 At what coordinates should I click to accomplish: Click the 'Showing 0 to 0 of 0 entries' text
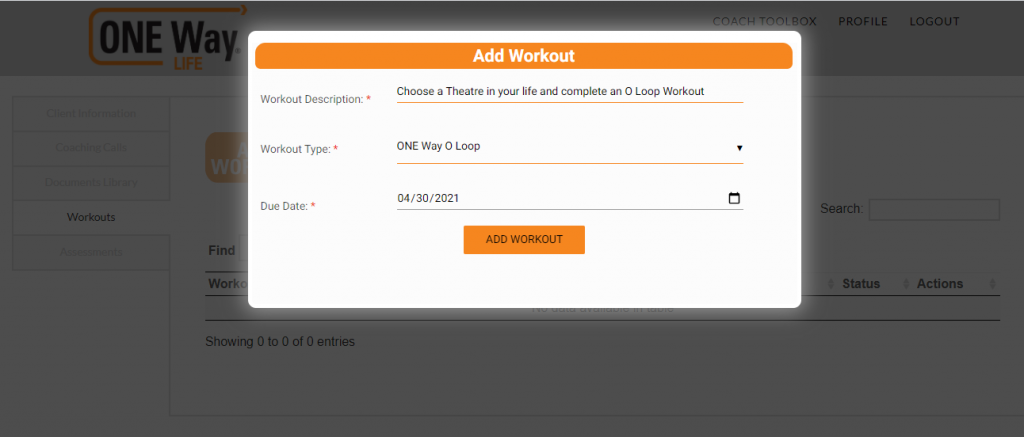click(x=280, y=342)
